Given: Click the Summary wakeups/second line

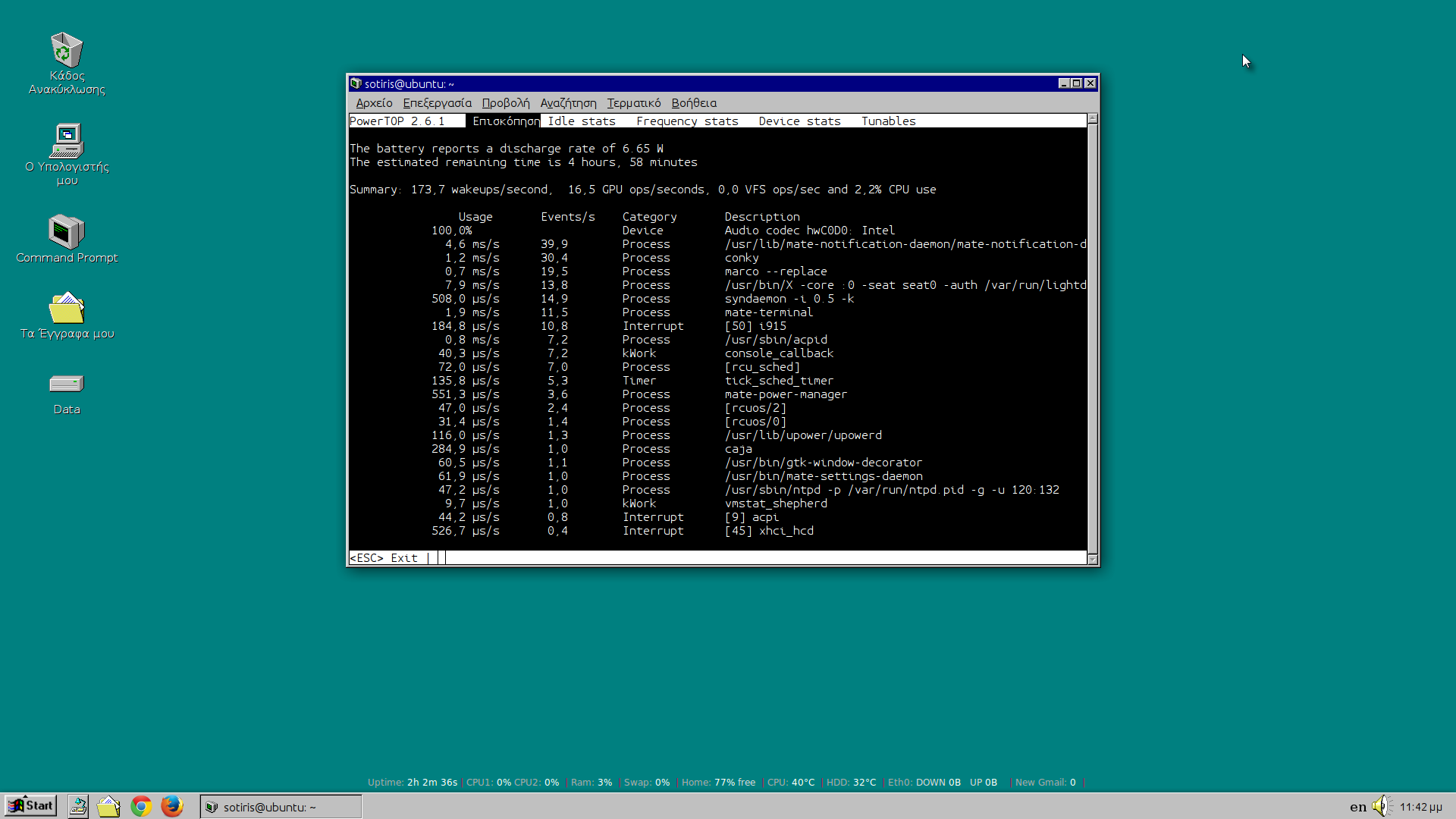Looking at the screenshot, I should pos(643,190).
